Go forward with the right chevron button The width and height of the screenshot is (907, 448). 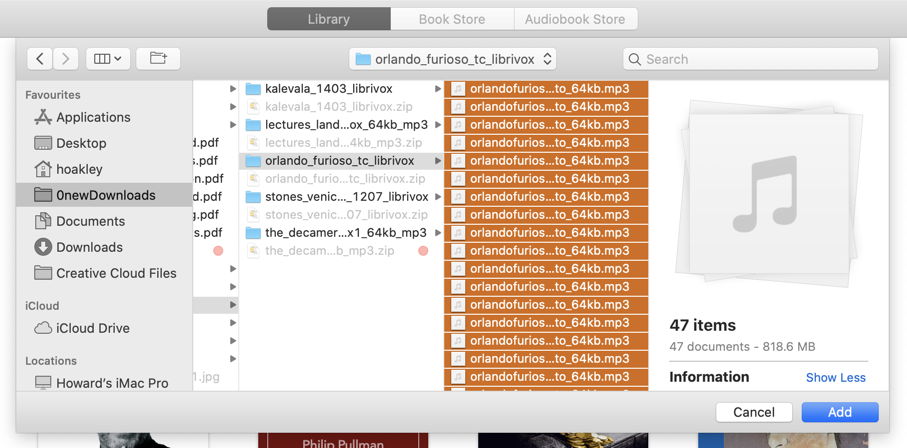[65, 59]
